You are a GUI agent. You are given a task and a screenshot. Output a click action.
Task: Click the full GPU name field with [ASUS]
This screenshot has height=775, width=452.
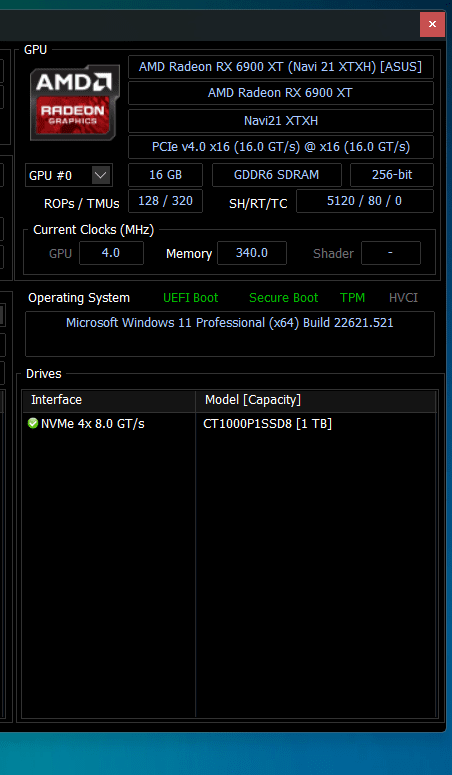[280, 67]
